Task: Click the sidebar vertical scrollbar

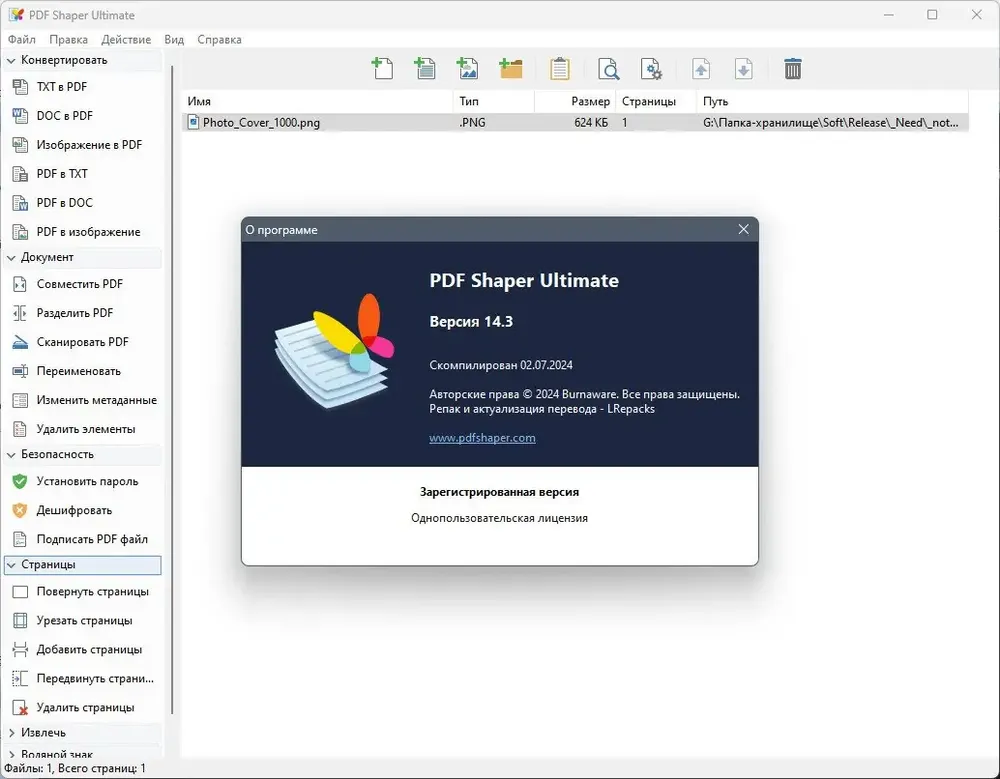Action: click(172, 389)
